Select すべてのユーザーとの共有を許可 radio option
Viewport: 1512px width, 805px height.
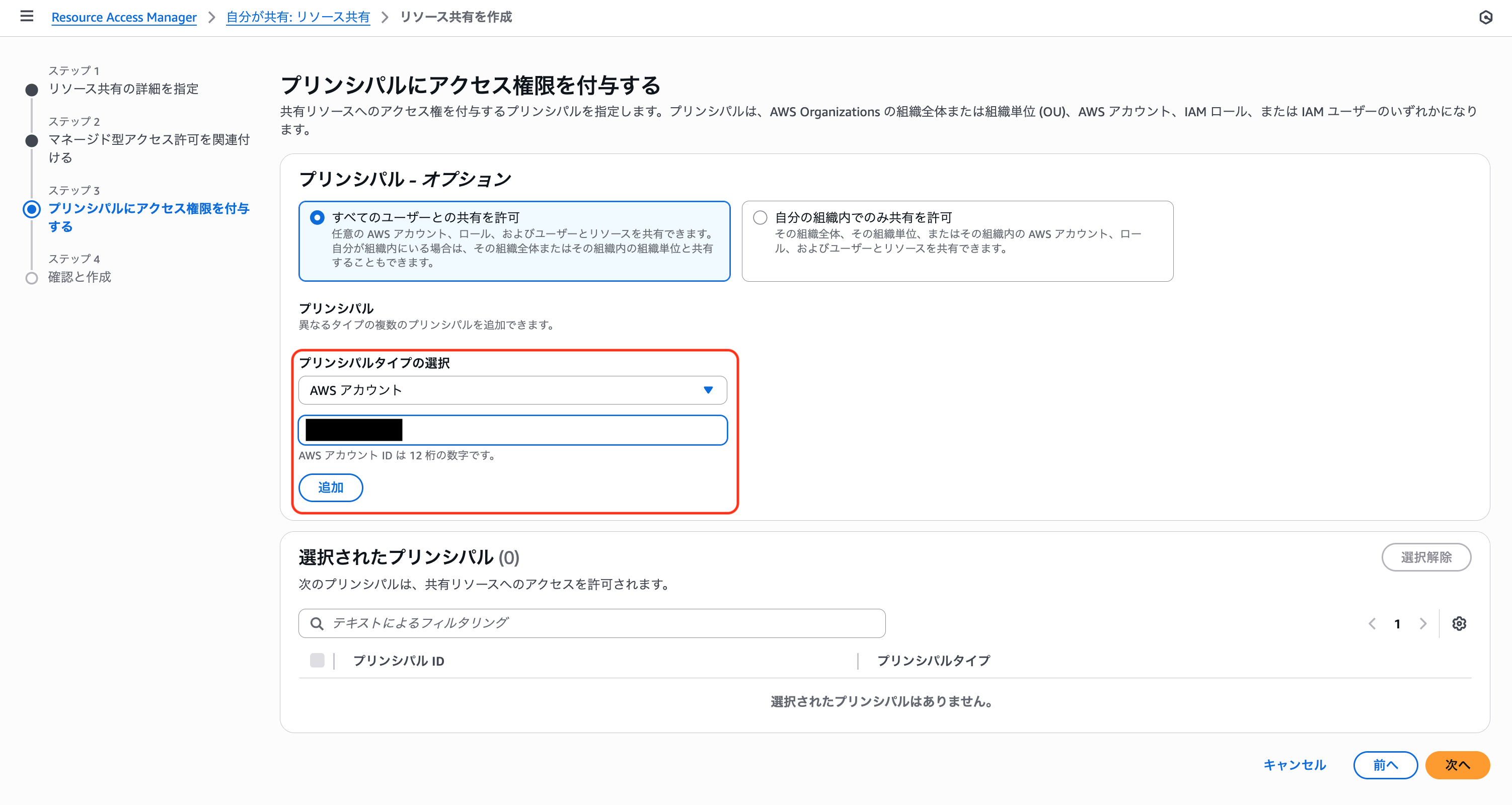click(317, 216)
